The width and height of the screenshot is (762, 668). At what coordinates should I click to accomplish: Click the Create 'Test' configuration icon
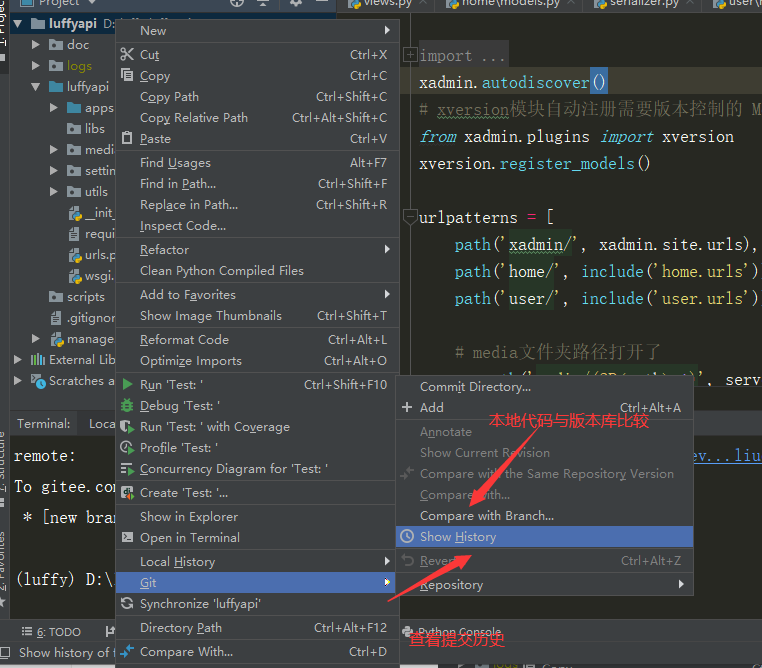(127, 493)
